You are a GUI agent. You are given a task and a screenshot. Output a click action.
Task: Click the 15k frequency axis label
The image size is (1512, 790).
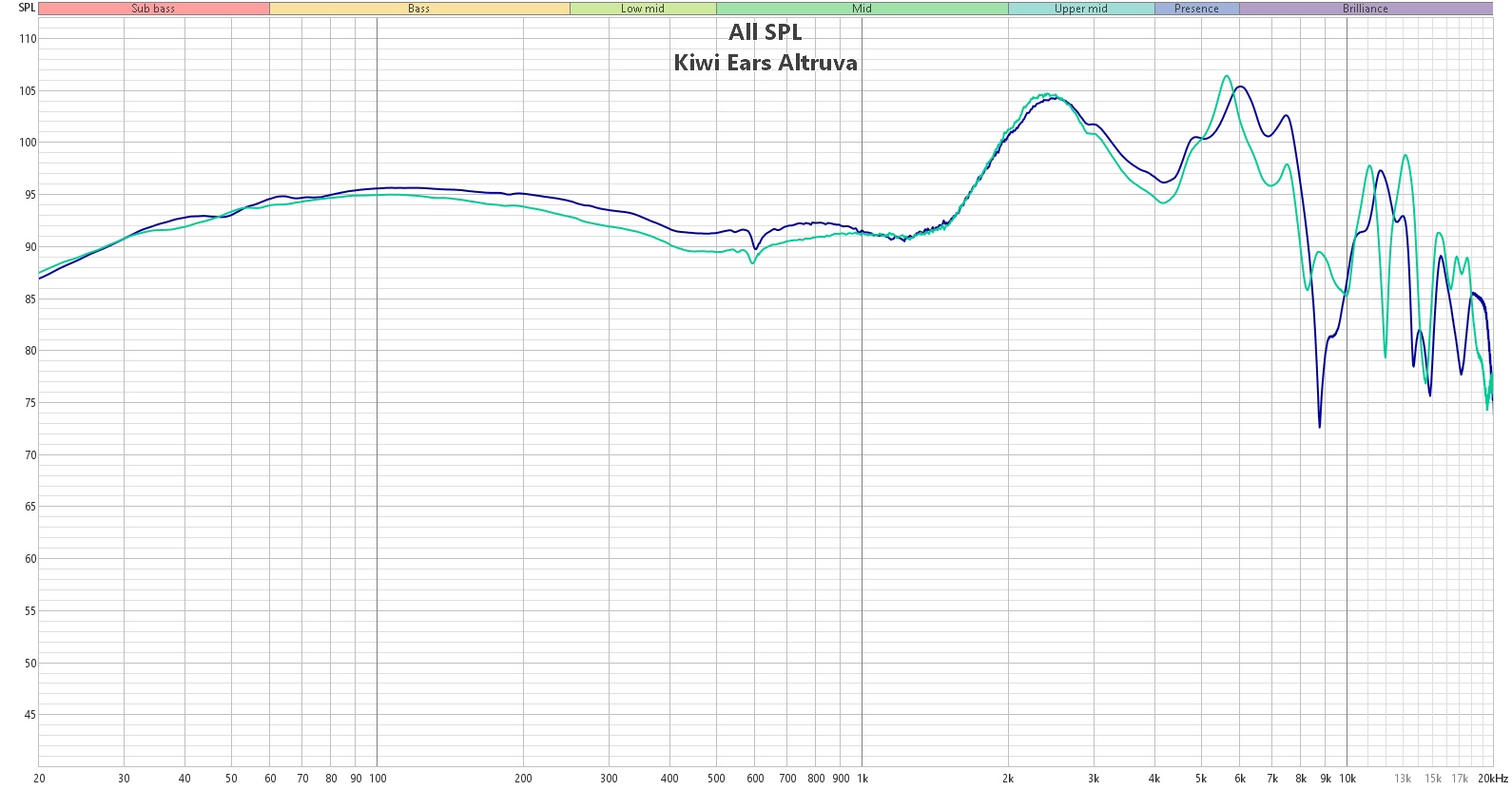click(x=1433, y=779)
